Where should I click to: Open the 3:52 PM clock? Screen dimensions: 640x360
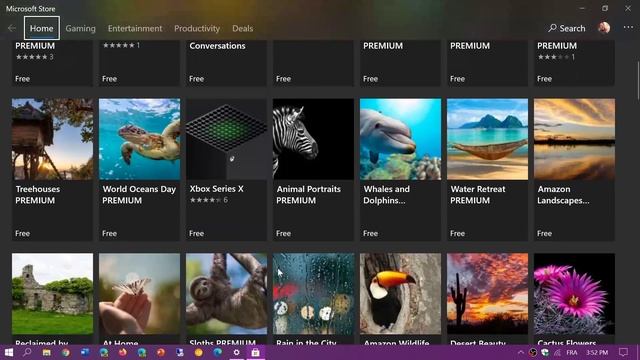597,352
